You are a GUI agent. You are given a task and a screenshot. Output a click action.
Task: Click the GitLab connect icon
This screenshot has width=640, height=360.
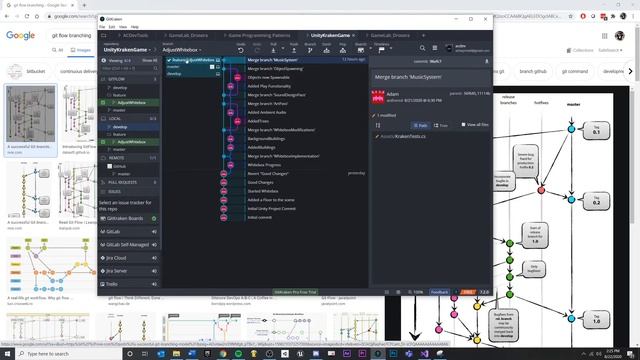click(154, 232)
